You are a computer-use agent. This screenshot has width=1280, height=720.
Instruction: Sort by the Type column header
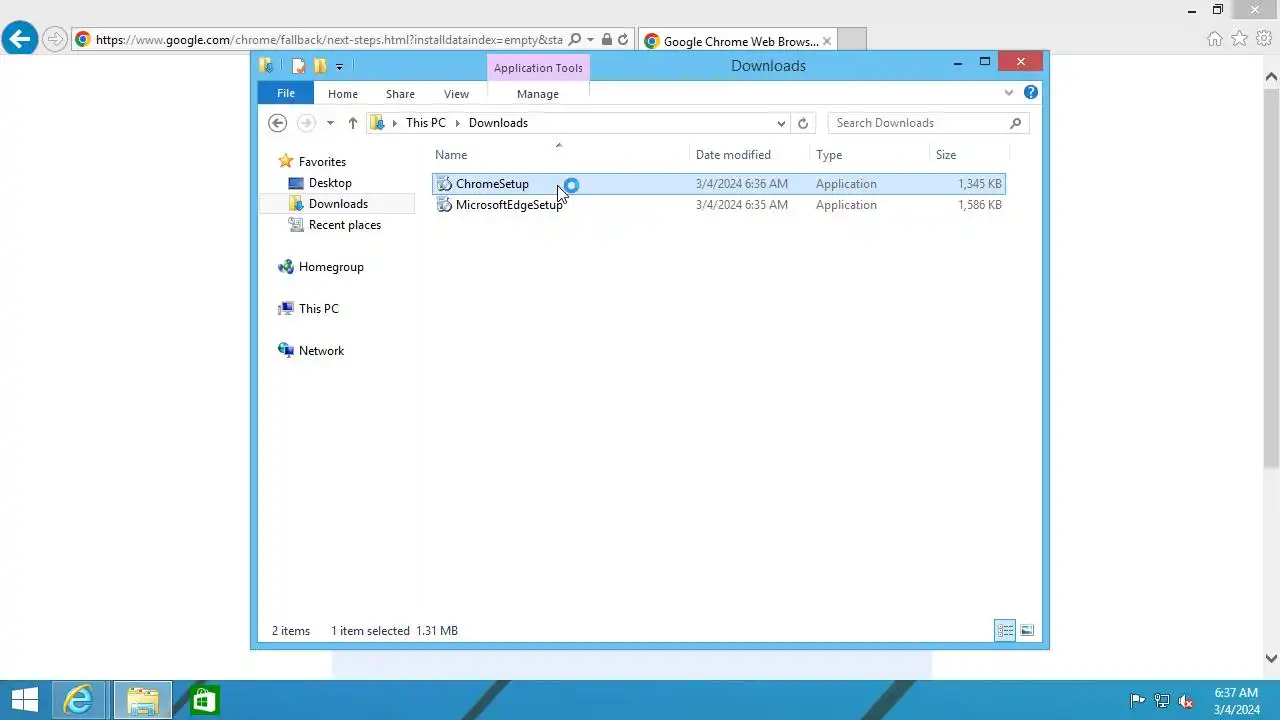tap(829, 155)
